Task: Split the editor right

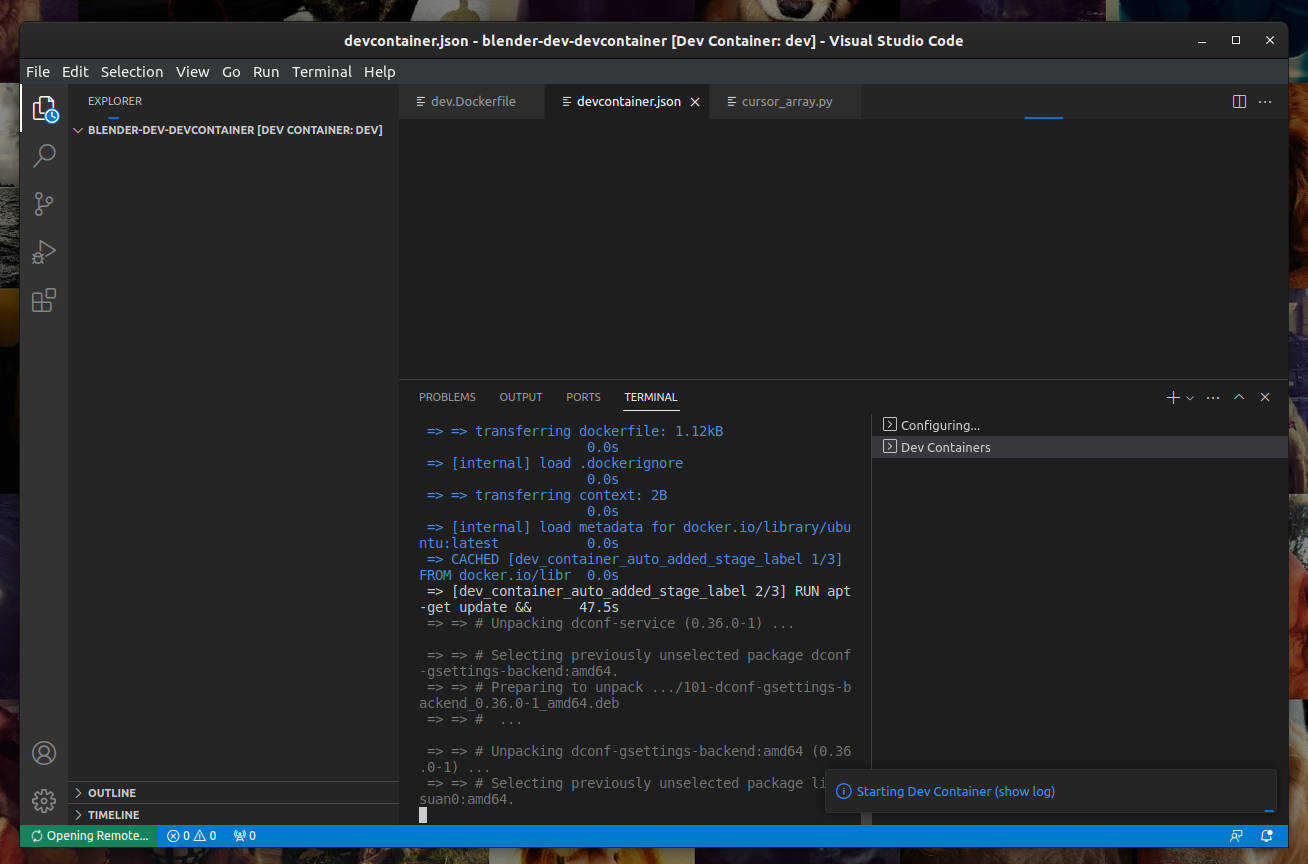Action: tap(1239, 102)
